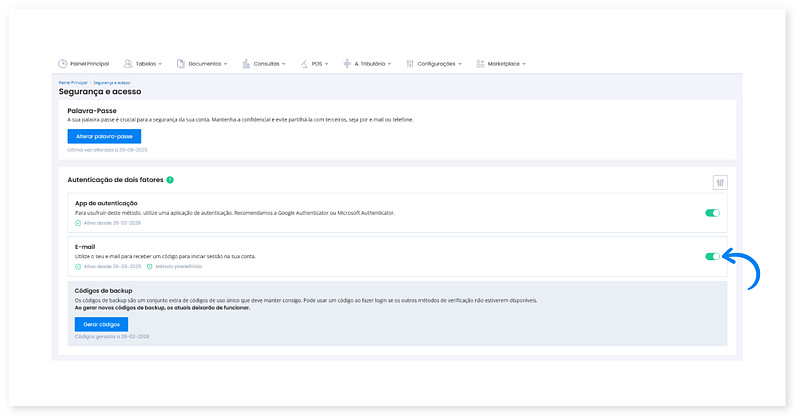Screen dimensions: 800x420
Task: Click the Alterar palavra-passe button
Action: [x=104, y=136]
